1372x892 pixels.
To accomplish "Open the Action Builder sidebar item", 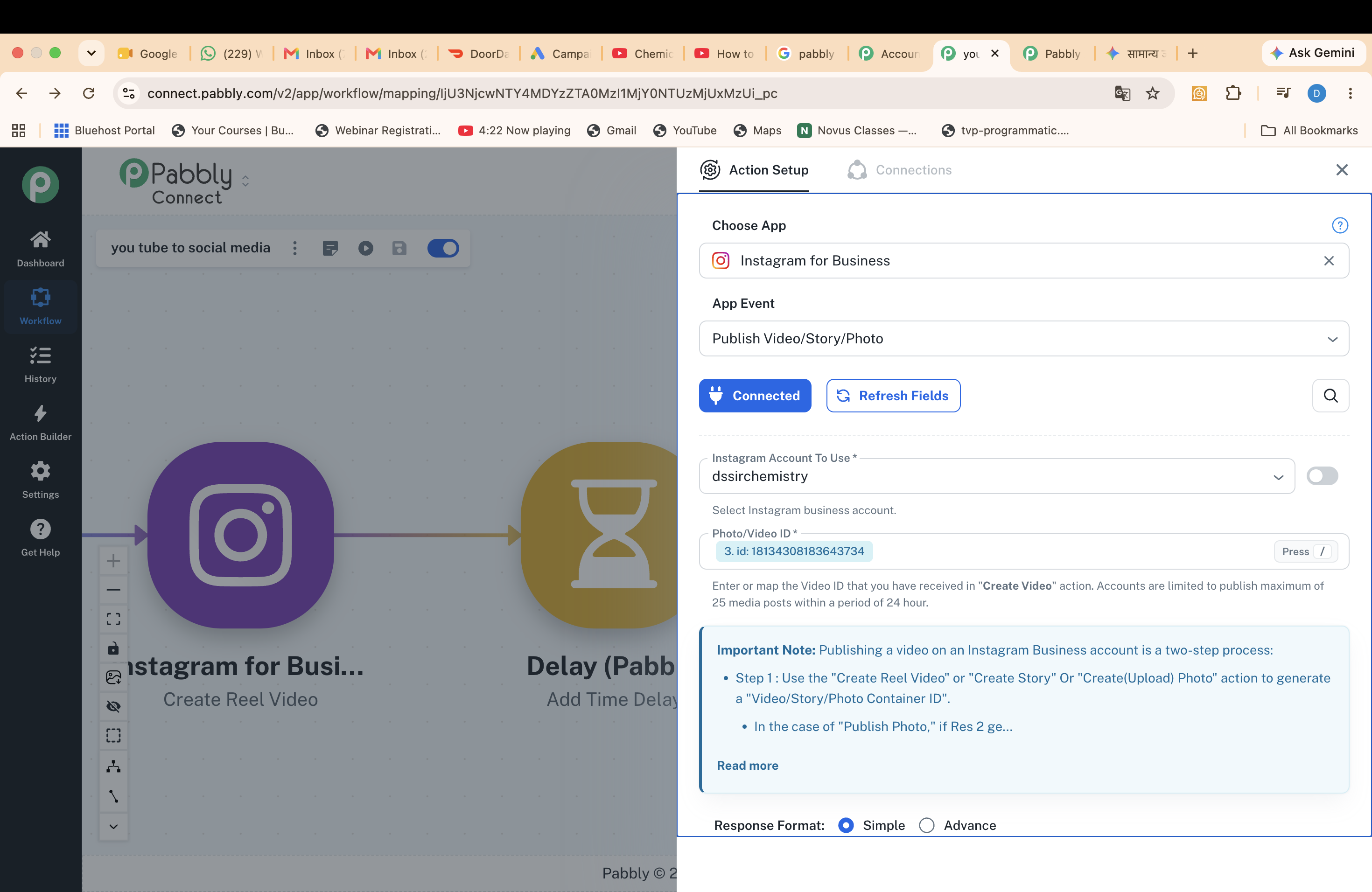I will [40, 422].
